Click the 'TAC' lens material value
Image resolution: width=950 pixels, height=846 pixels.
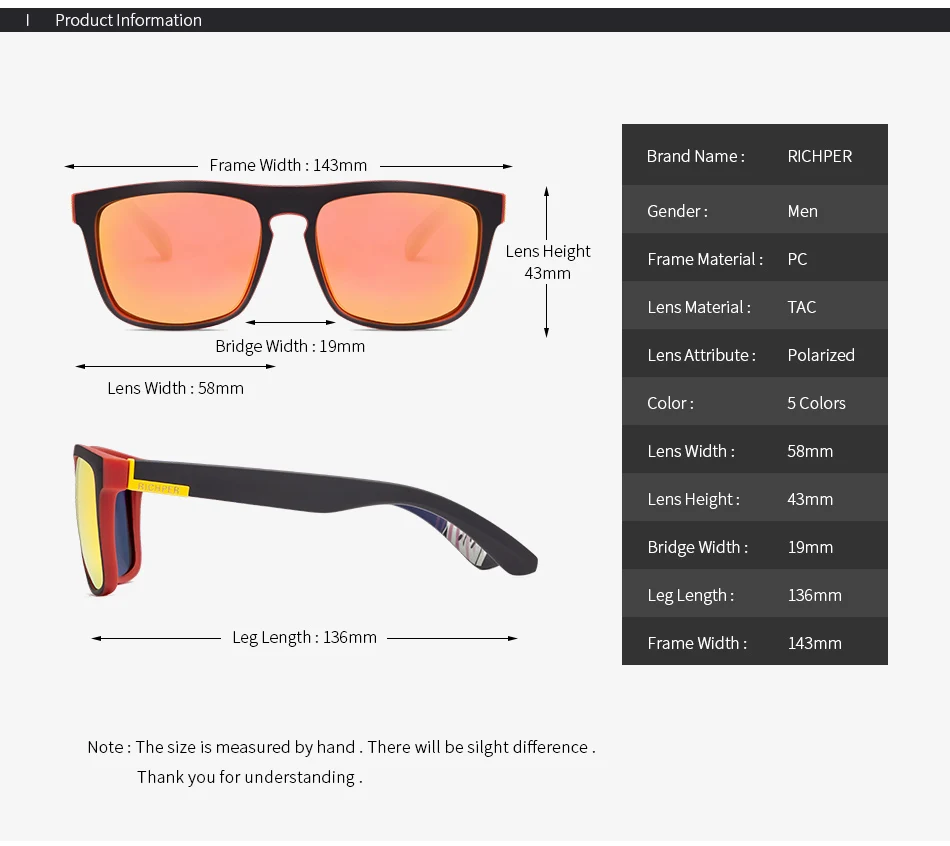tap(802, 307)
